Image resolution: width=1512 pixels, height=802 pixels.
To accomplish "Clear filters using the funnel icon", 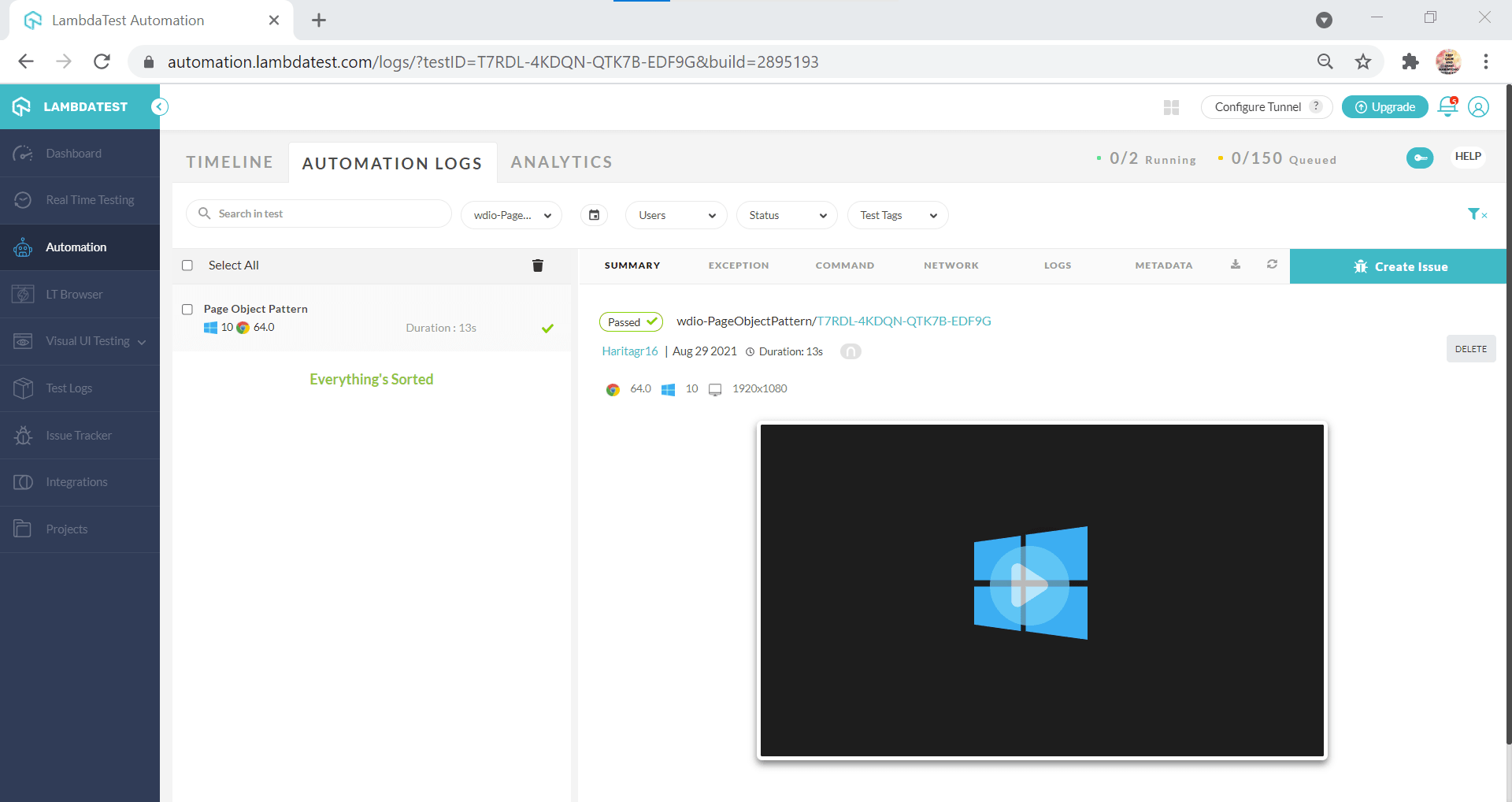I will pyautogui.click(x=1476, y=214).
